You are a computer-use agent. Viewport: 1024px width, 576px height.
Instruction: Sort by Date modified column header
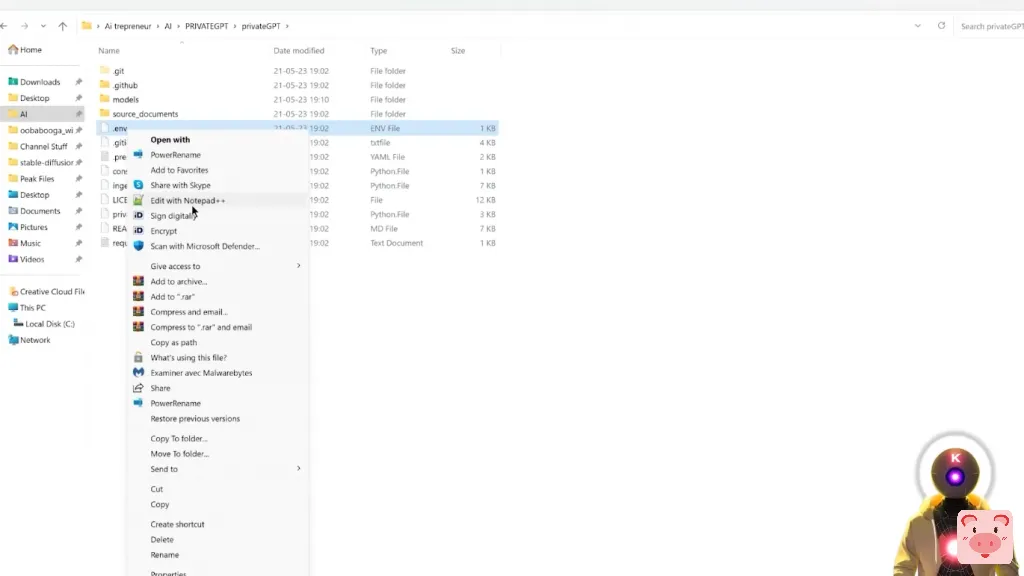[x=298, y=50]
